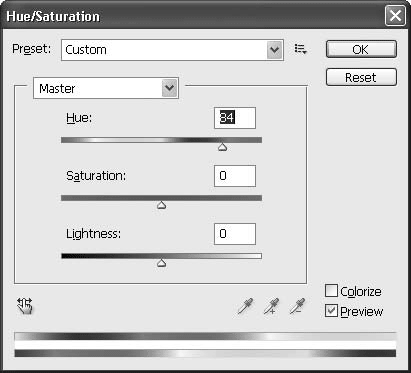The height and width of the screenshot is (373, 411).
Task: Click the Lightness slider handle
Action: 162,263
